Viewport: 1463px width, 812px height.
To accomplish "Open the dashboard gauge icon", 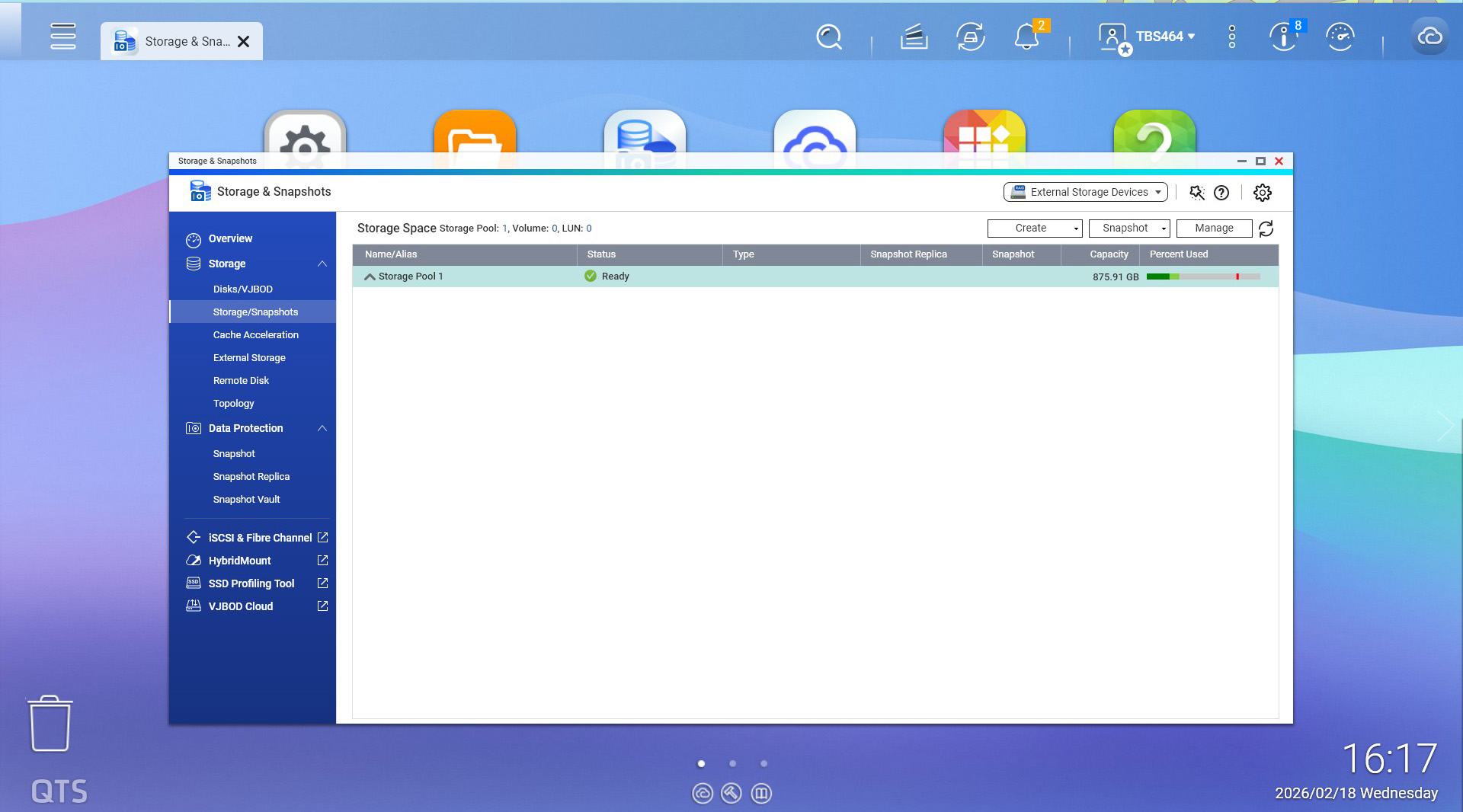I will (1340, 37).
